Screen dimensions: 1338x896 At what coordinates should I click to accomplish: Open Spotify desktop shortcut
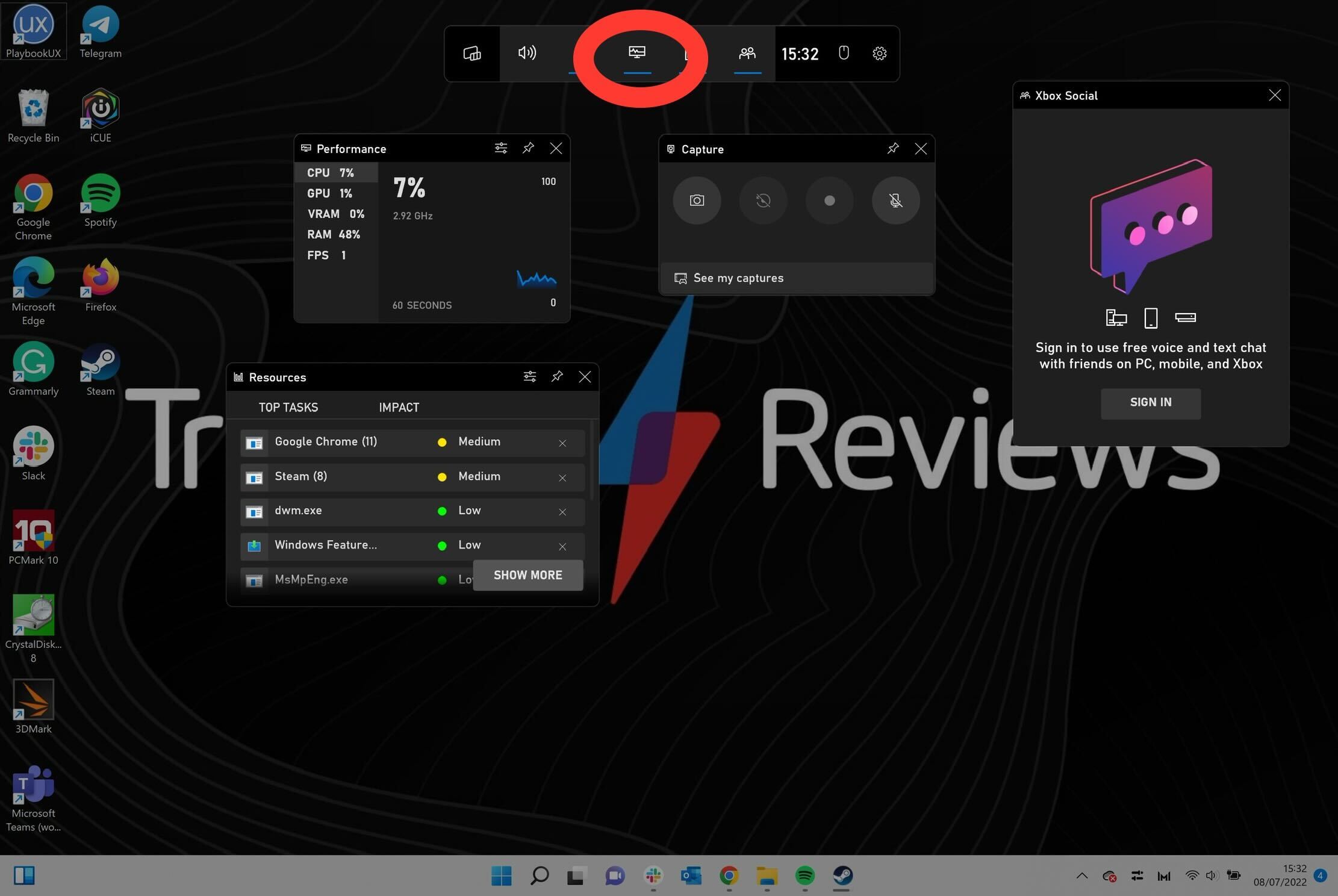click(x=100, y=201)
